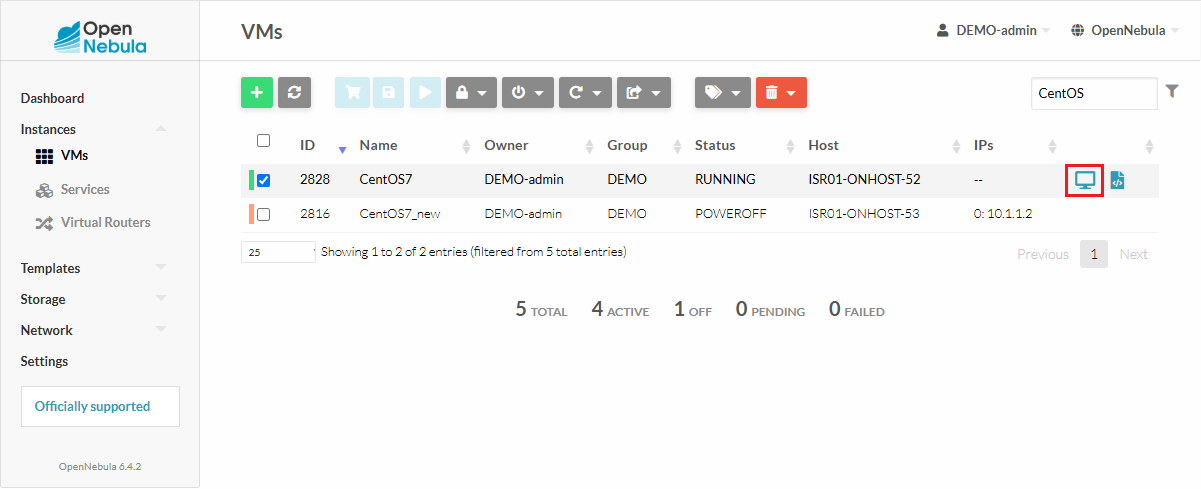Screen dimensions: 1201x489
Task: Click the play resume toolbar icon
Action: [x=424, y=92]
